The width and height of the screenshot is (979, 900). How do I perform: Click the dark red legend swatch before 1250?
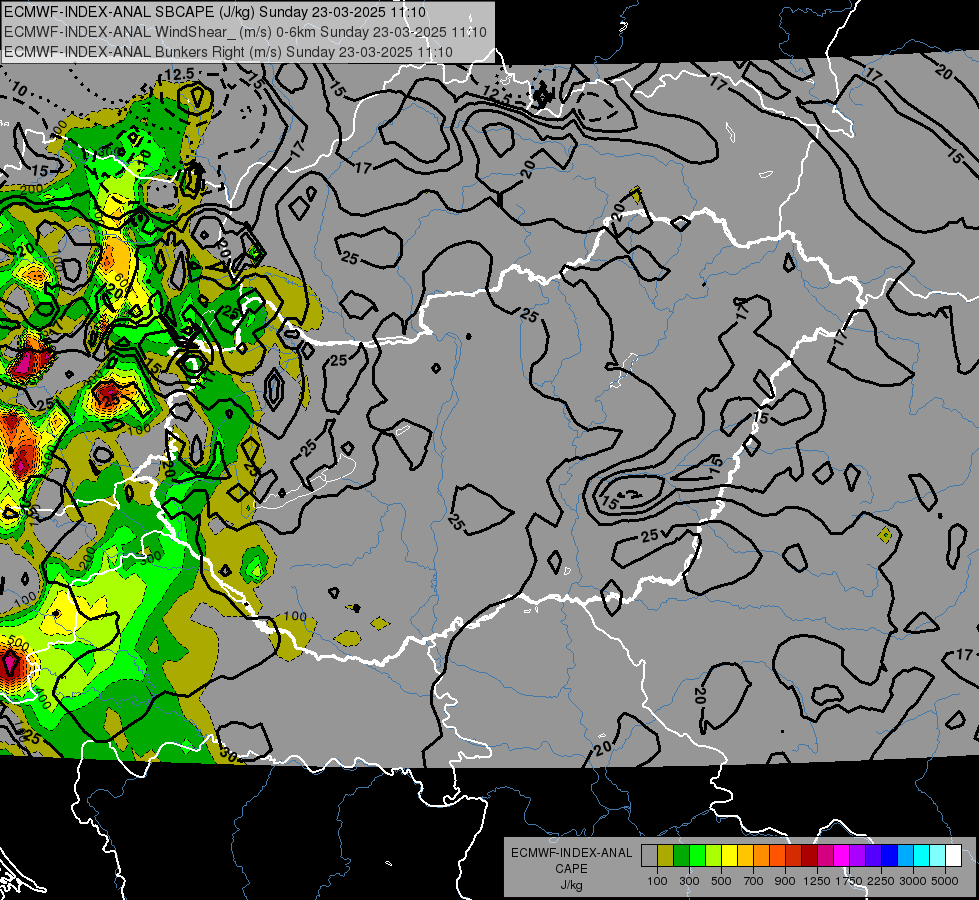810,855
